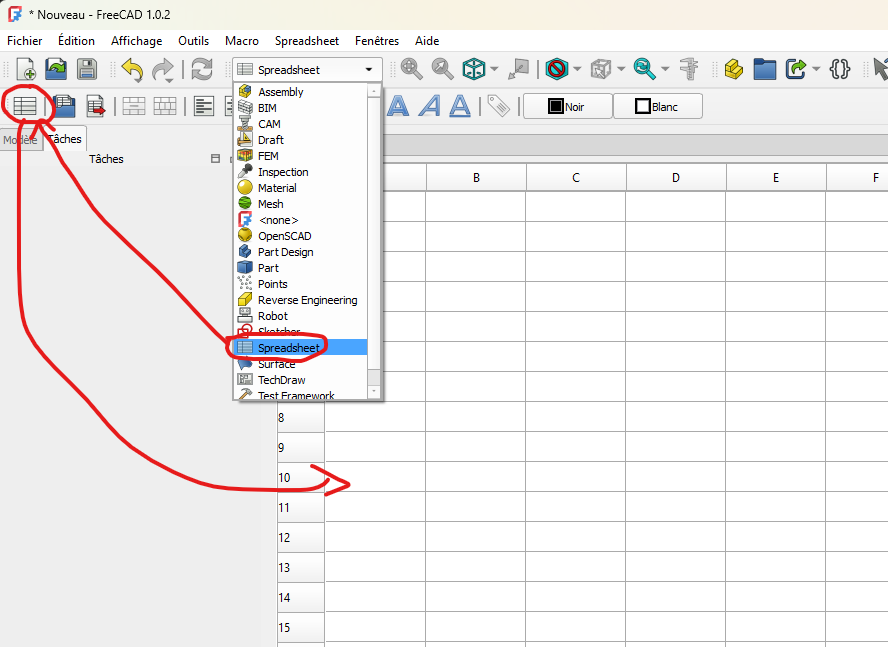Create a Part with yellow block icon
The width and height of the screenshot is (888, 647).
click(734, 69)
